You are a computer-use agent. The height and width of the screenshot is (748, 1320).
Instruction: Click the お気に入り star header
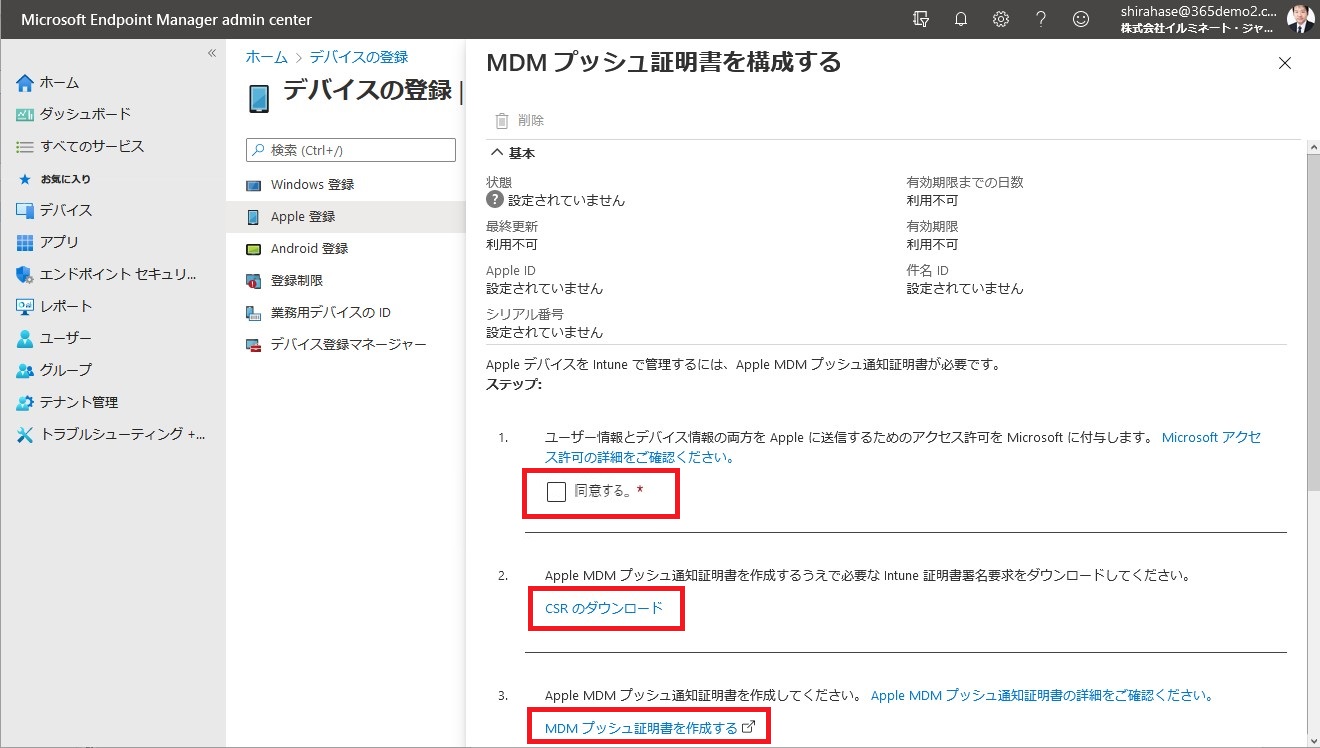(55, 179)
